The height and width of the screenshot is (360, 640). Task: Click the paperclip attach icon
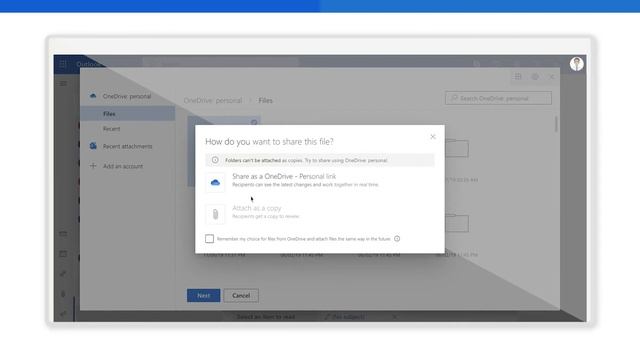(215, 214)
